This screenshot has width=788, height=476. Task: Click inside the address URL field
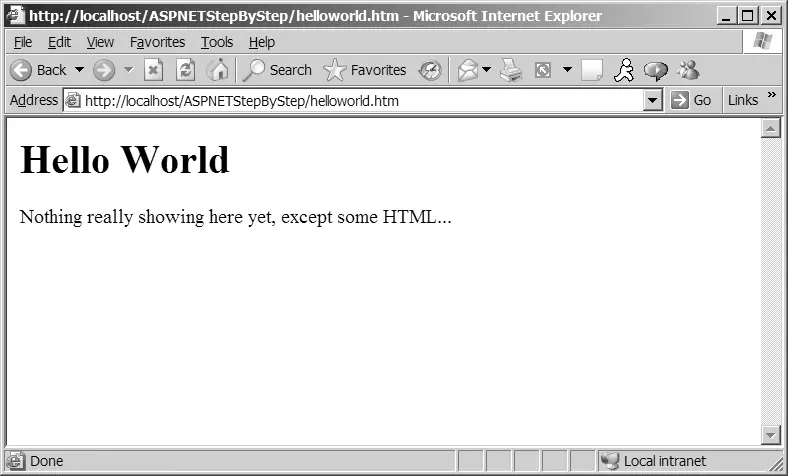point(362,101)
